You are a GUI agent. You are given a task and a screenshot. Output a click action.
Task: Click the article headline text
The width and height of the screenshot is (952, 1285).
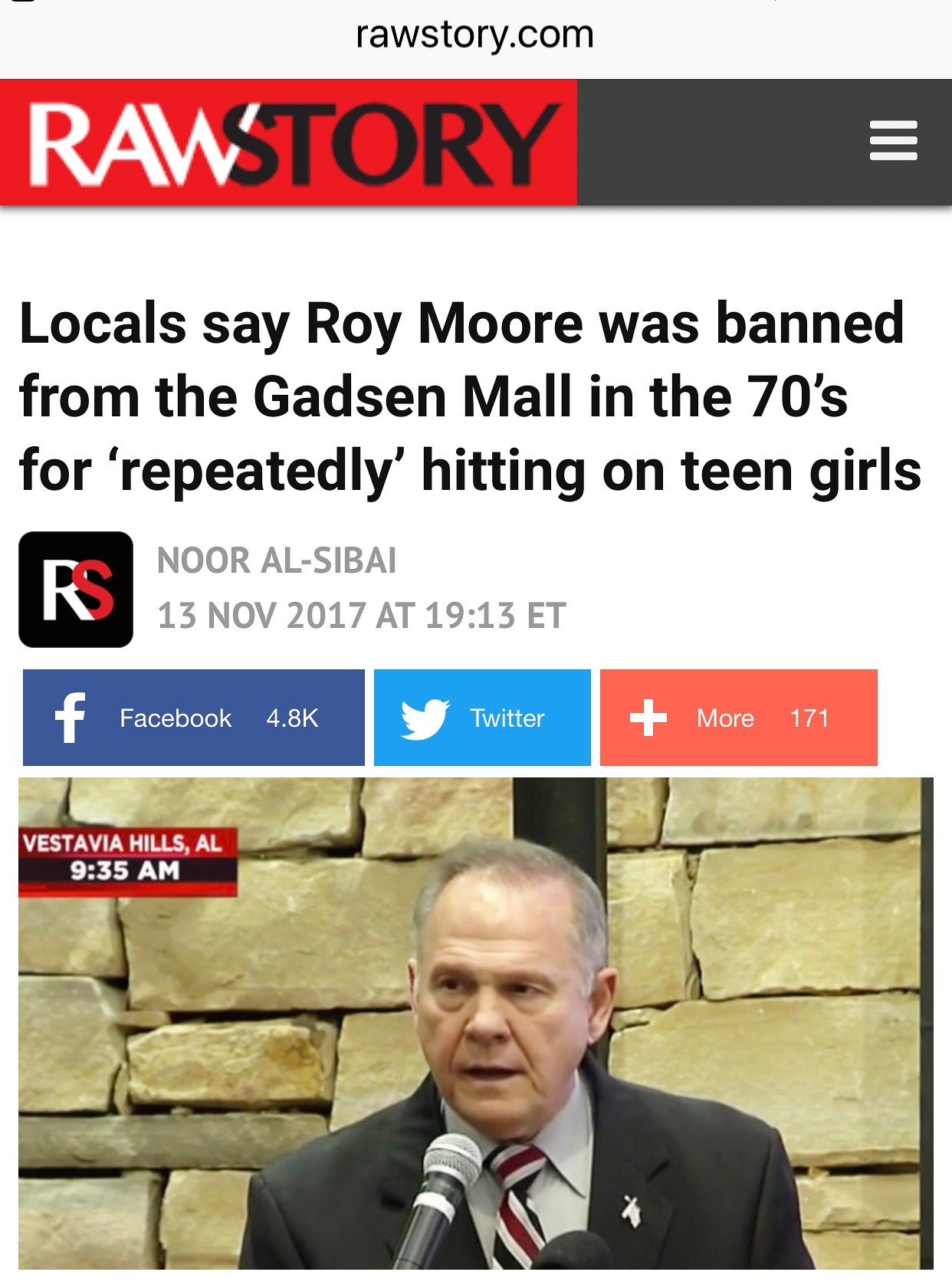tap(470, 396)
